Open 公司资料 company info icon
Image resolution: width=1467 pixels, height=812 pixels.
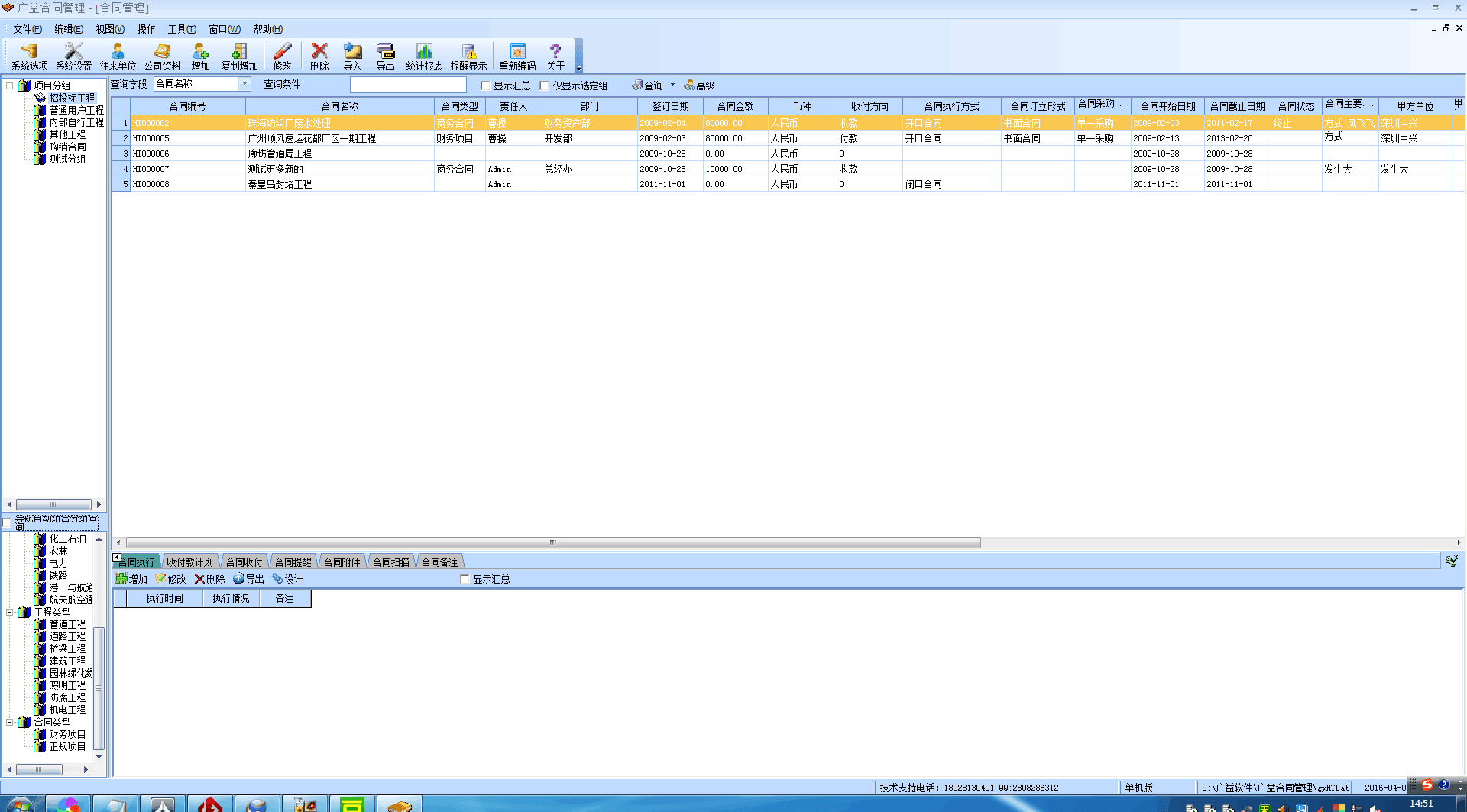162,57
